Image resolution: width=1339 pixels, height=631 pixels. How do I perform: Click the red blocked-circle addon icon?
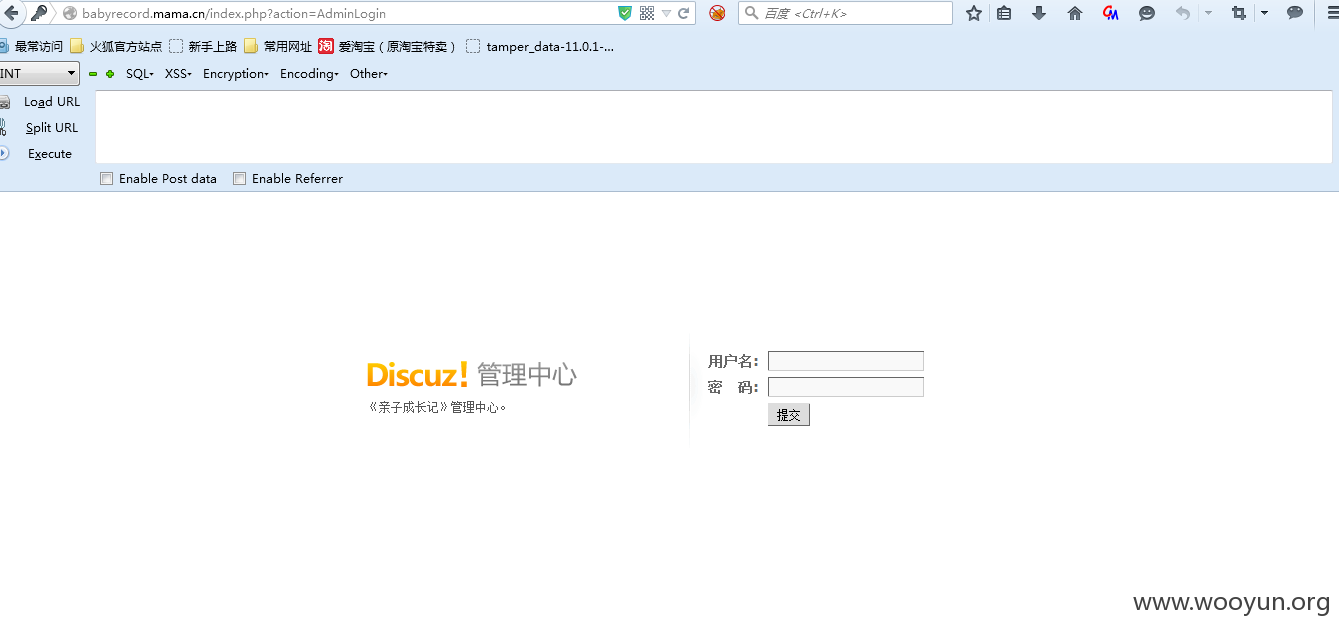tap(717, 13)
